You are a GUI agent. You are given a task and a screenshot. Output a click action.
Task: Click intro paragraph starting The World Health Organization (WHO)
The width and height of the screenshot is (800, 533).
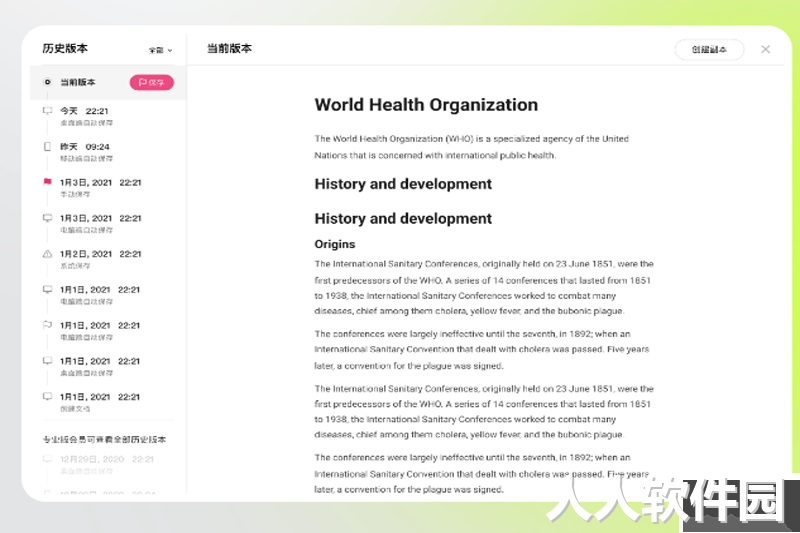coord(471,147)
